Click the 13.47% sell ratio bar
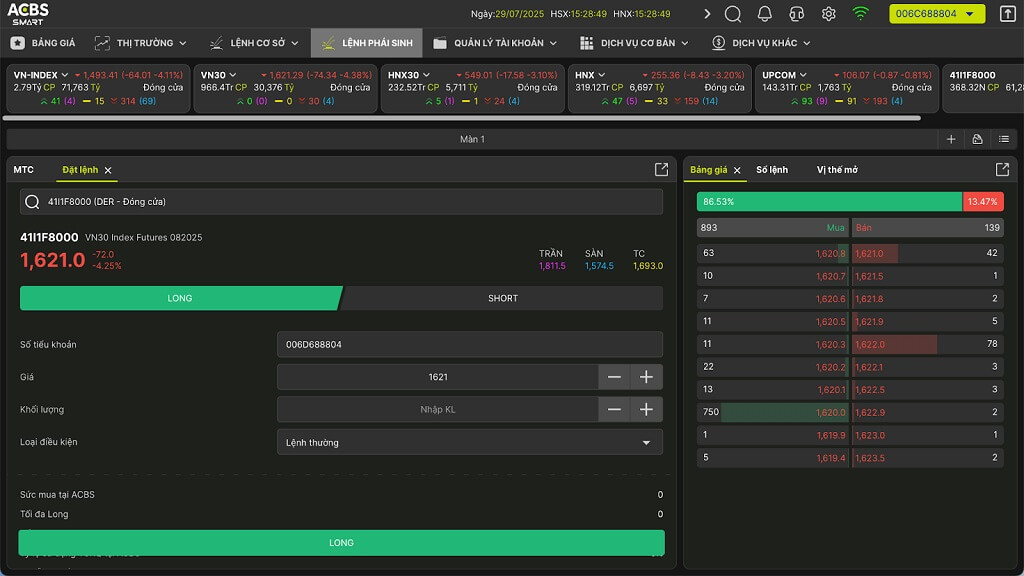The image size is (1024, 576). coord(983,202)
